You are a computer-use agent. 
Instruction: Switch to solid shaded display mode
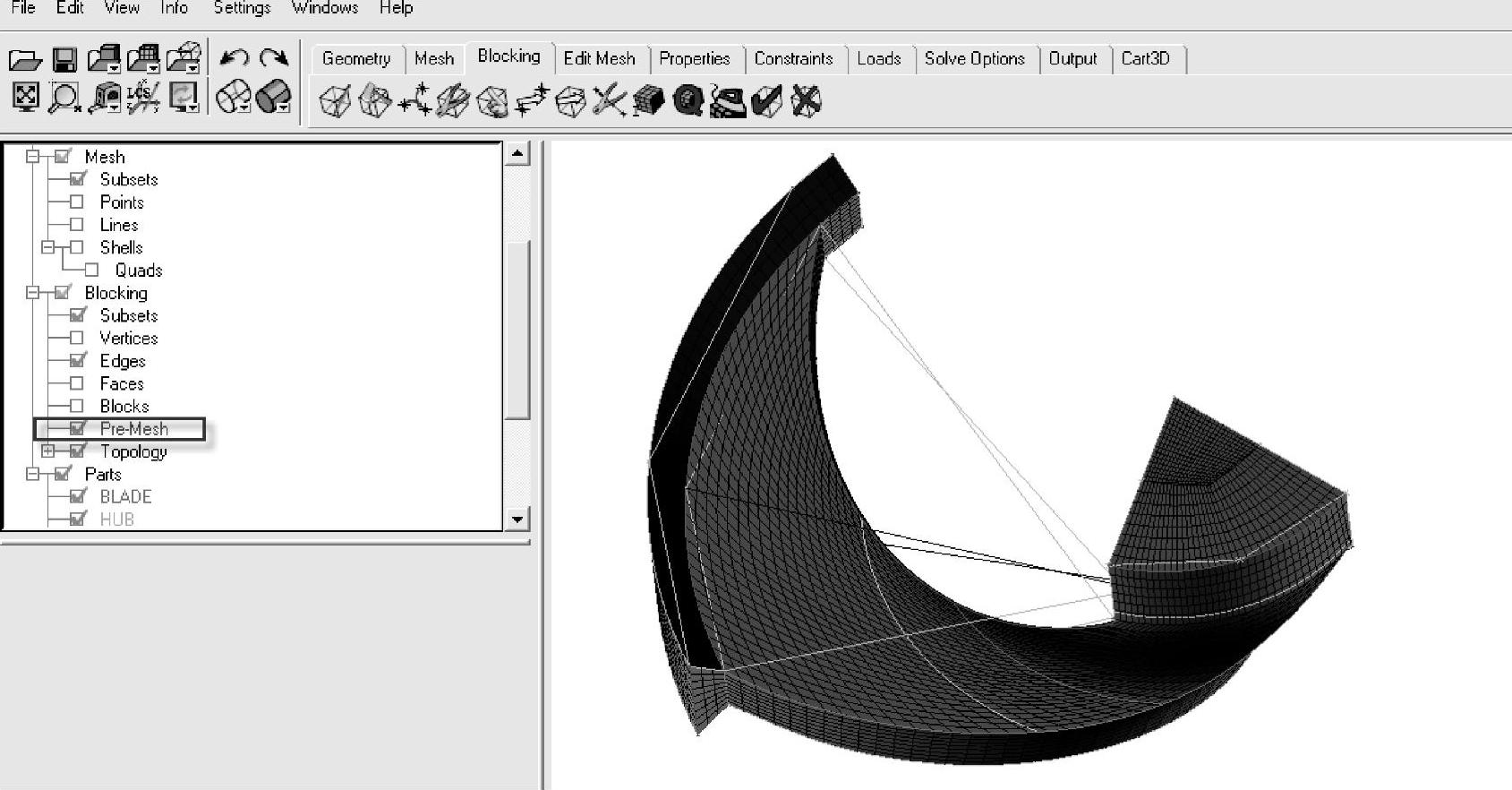273,96
